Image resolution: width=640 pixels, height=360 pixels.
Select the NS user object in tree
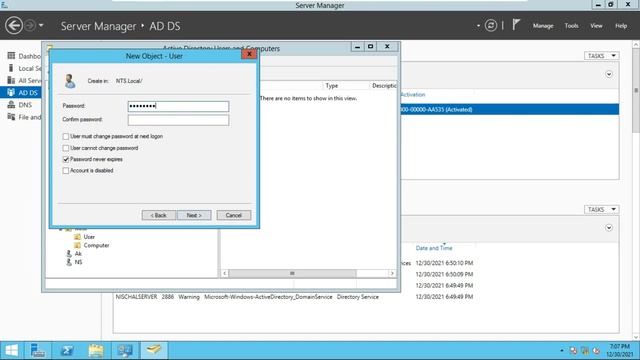coord(74,262)
